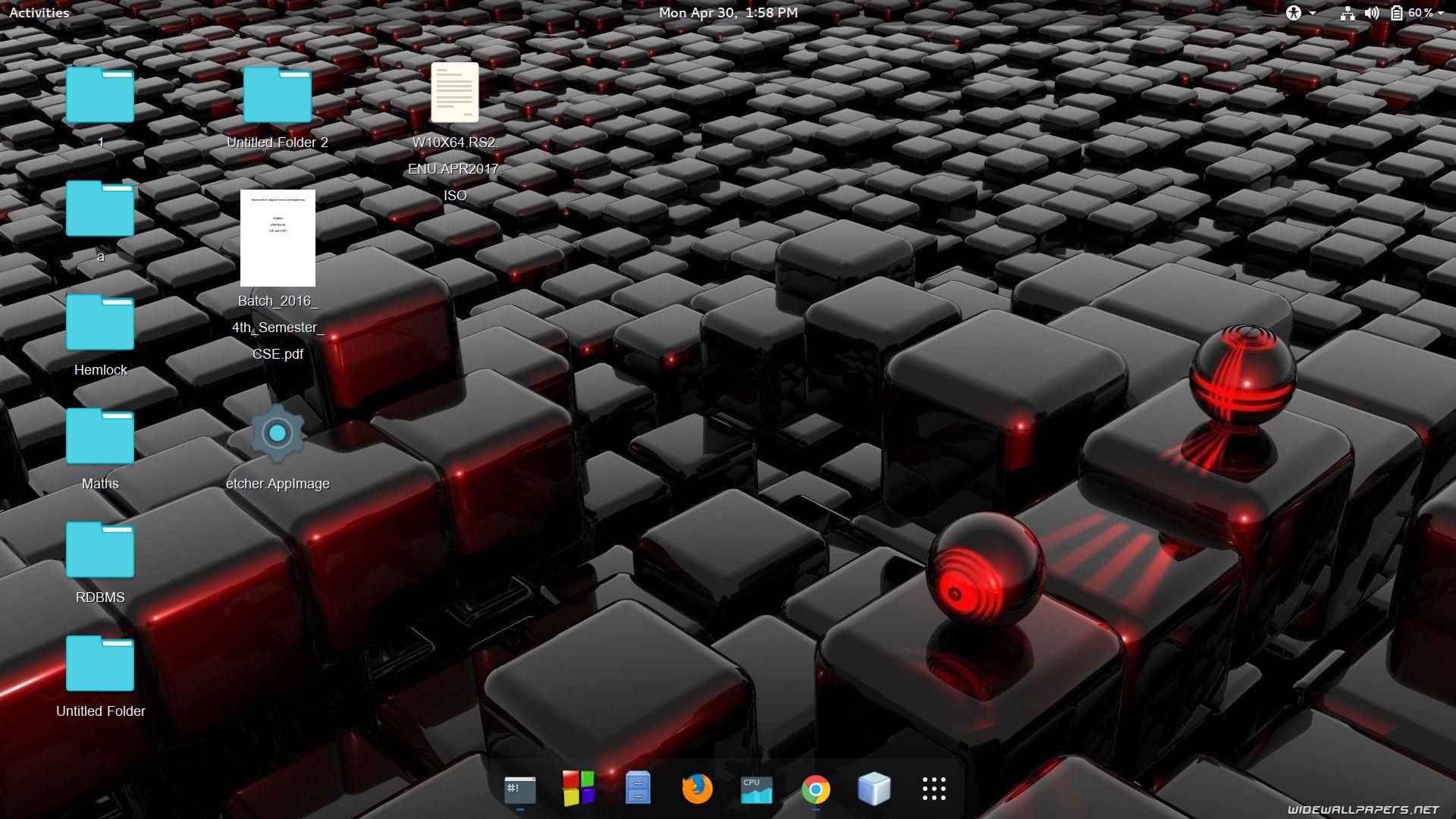Screen dimensions: 1456x819
Task: Click the network icon in the top bar
Action: click(1348, 12)
